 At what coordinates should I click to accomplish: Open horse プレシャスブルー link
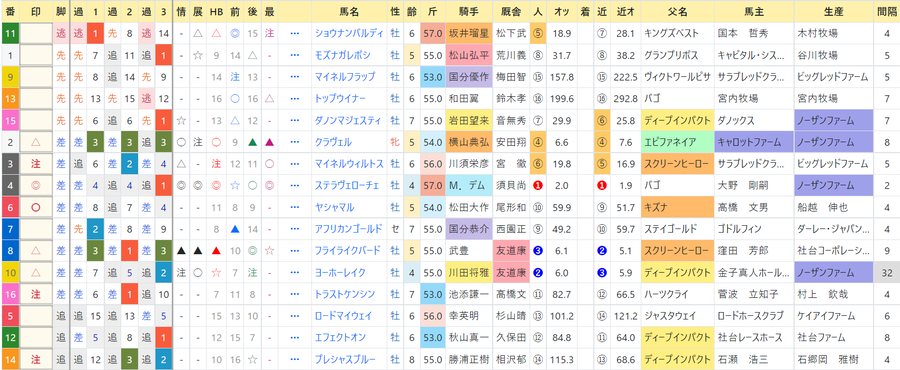pyautogui.click(x=345, y=359)
